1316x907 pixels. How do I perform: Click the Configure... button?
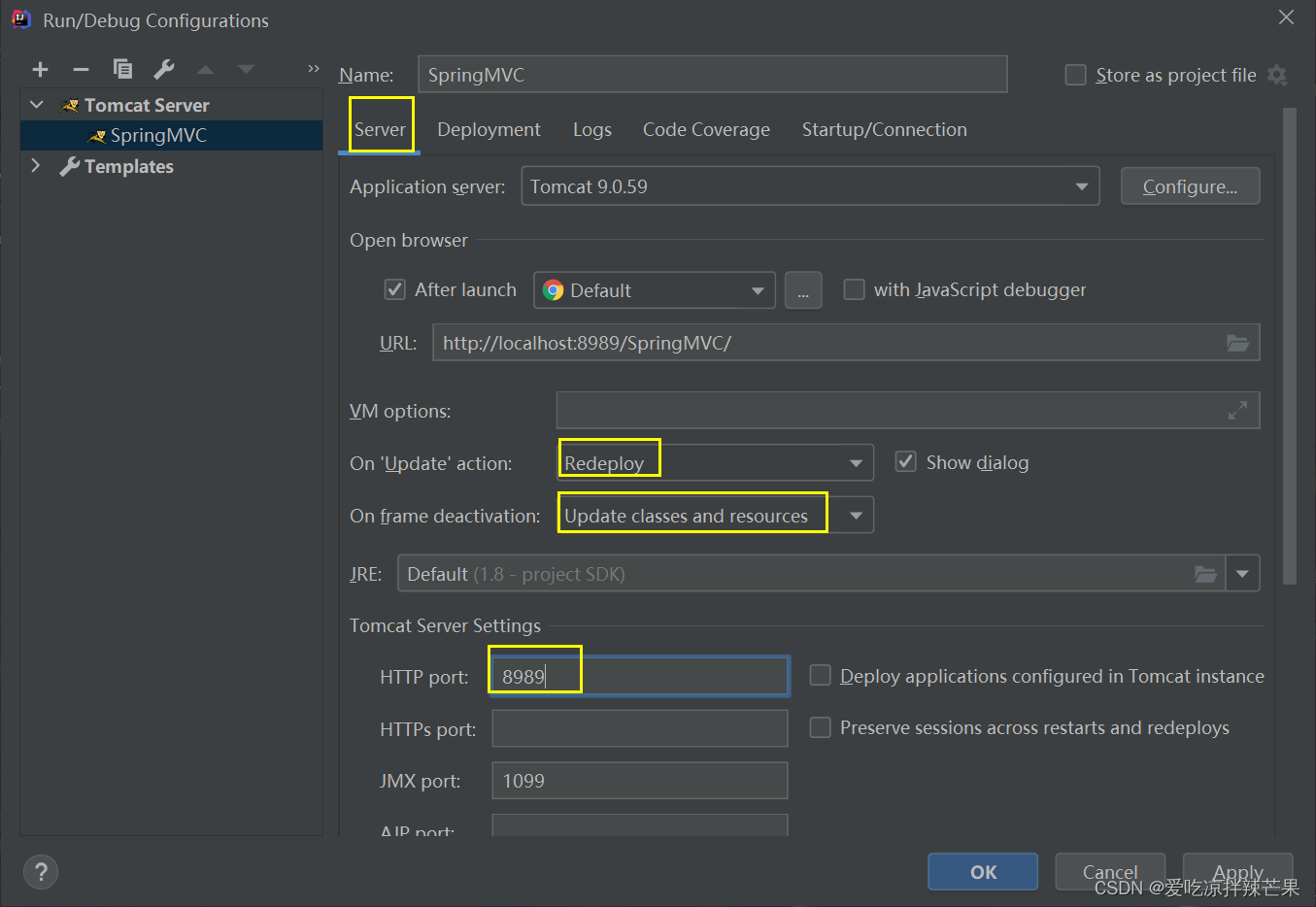tap(1190, 186)
